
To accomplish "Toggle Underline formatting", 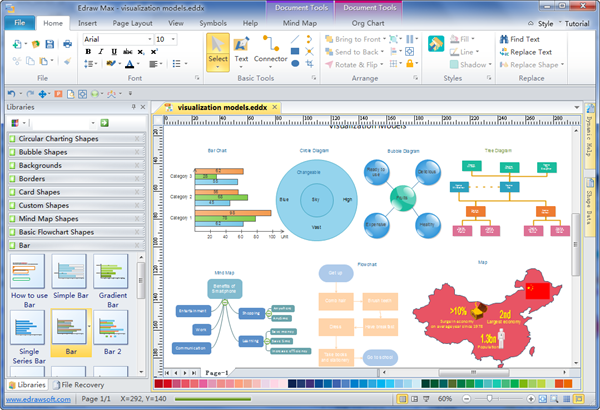I will (x=114, y=52).
